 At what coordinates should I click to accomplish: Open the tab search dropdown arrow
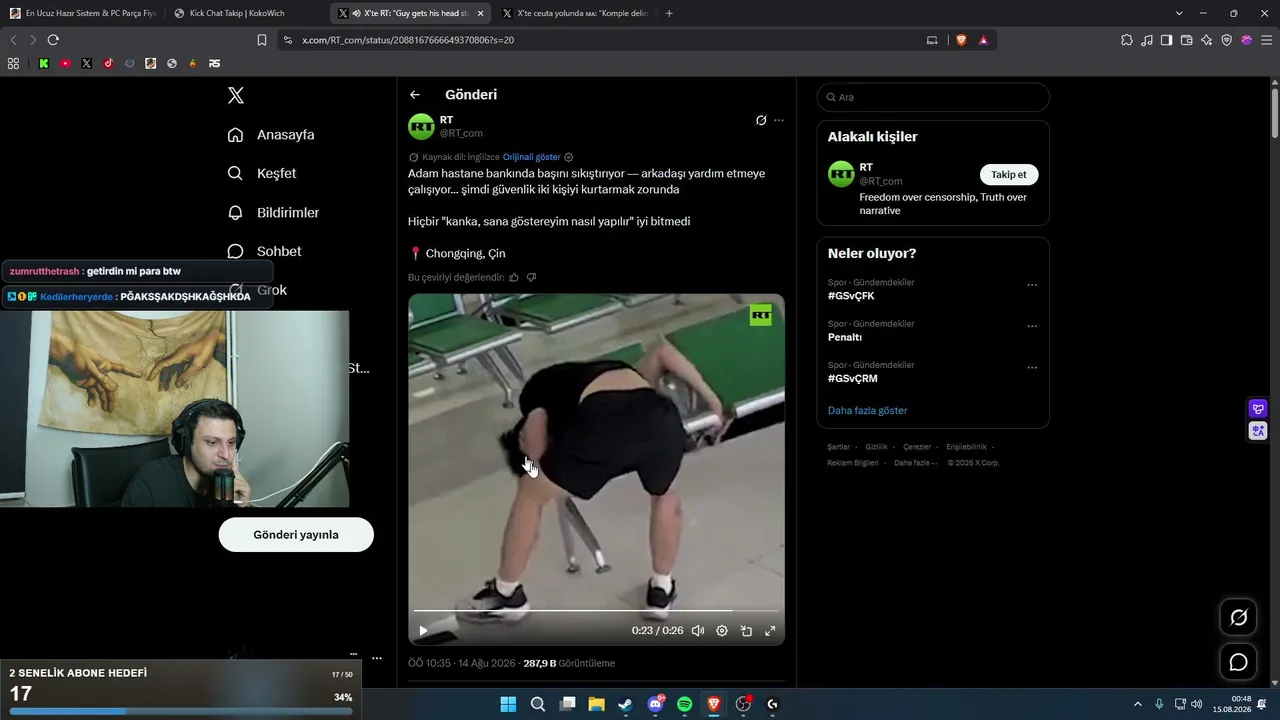click(x=1179, y=13)
